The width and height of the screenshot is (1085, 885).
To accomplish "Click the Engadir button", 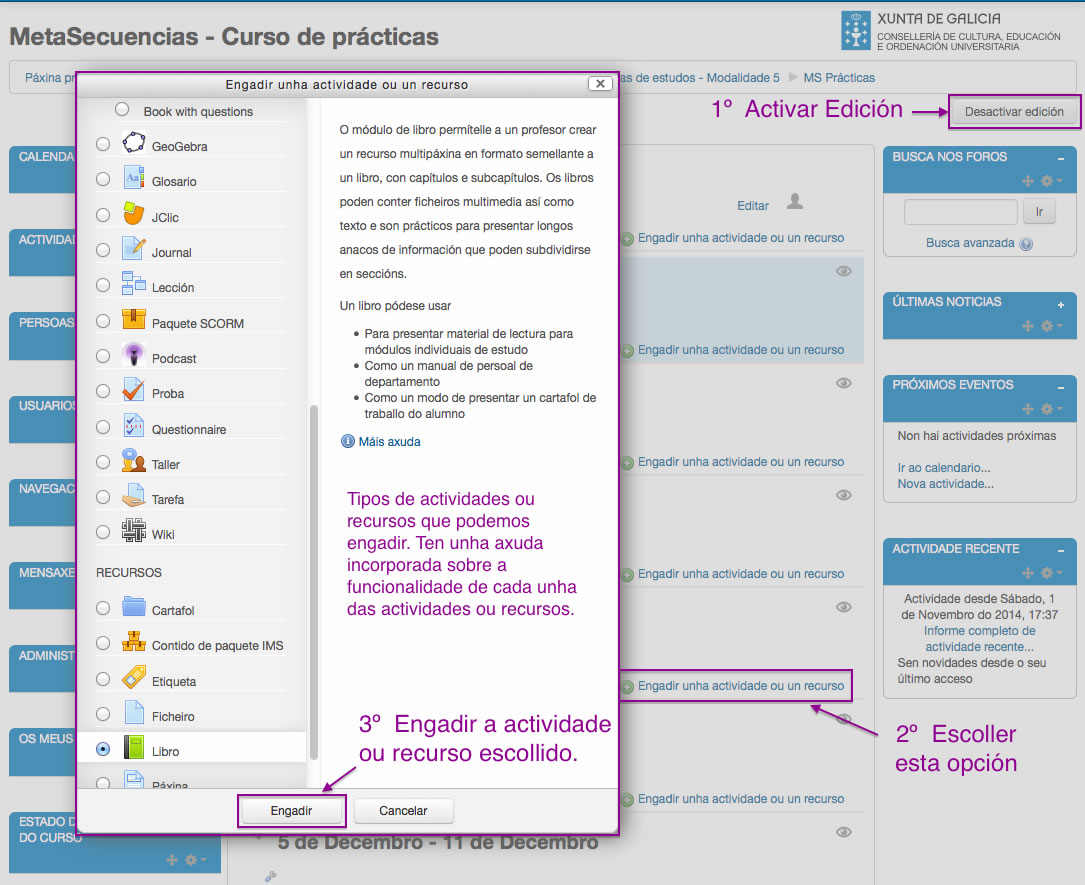I will click(291, 812).
